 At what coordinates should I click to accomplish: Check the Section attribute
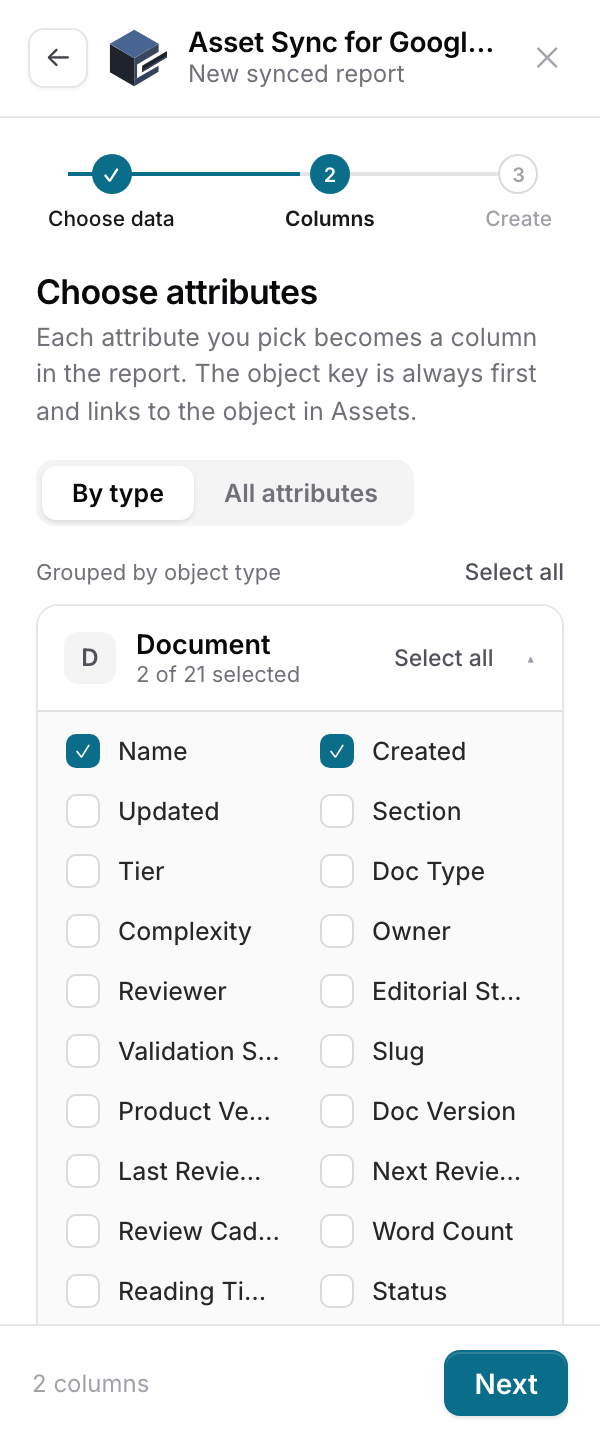tap(337, 811)
